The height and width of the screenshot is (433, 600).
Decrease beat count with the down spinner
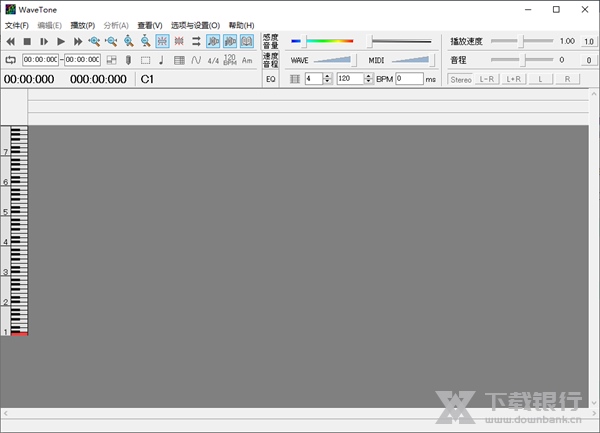click(327, 81)
